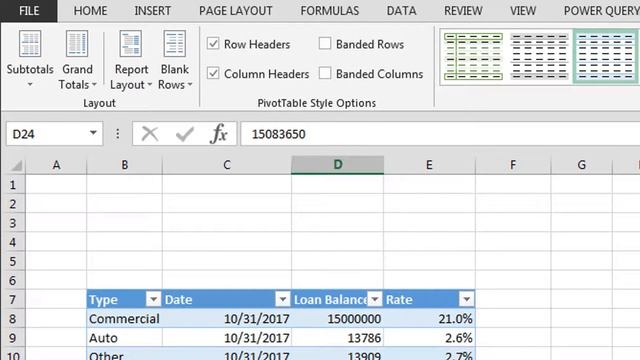Open the Report Layout menu
The width and height of the screenshot is (640, 360).
point(131,59)
